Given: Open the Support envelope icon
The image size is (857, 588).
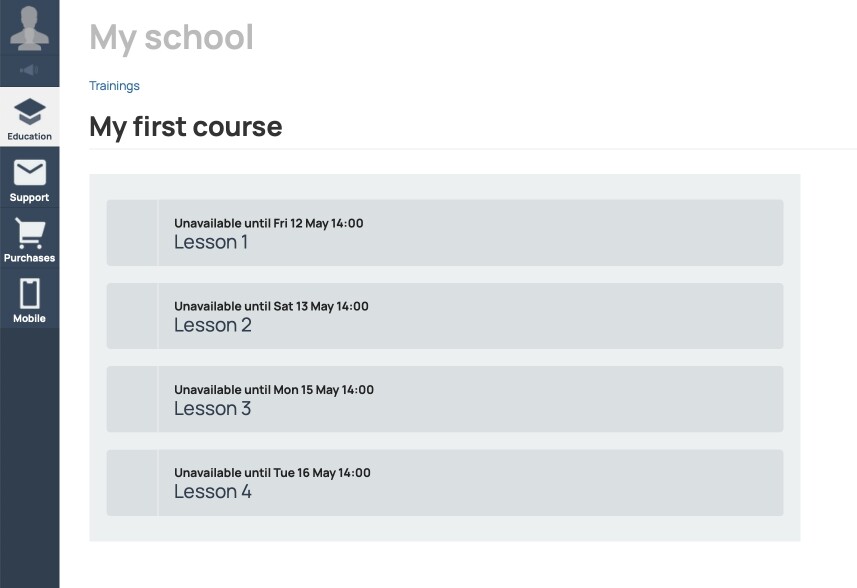Looking at the screenshot, I should pyautogui.click(x=30, y=172).
